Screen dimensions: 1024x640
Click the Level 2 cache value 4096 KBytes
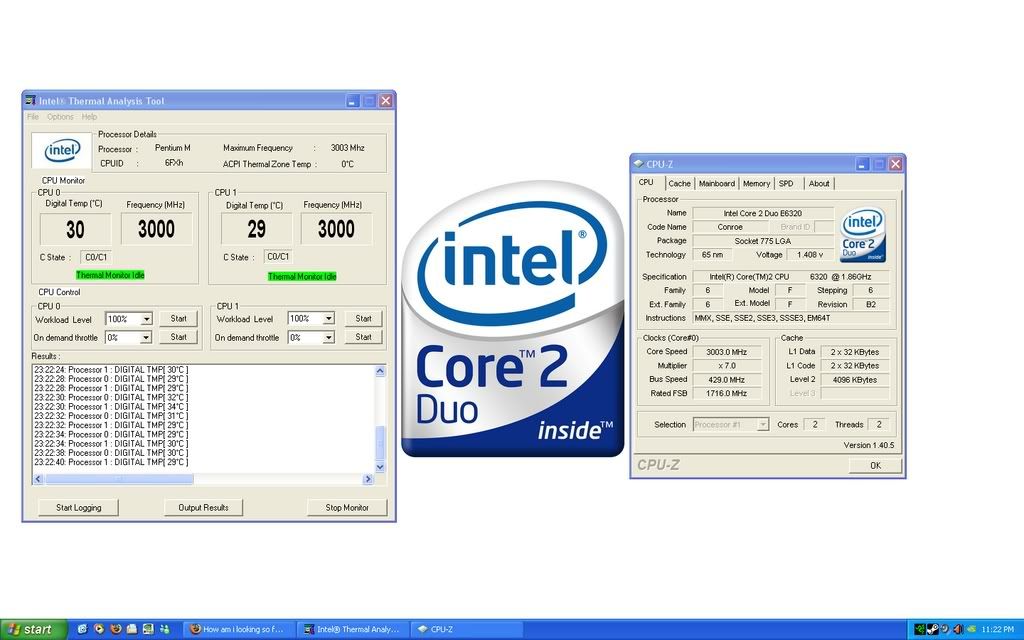[855, 379]
